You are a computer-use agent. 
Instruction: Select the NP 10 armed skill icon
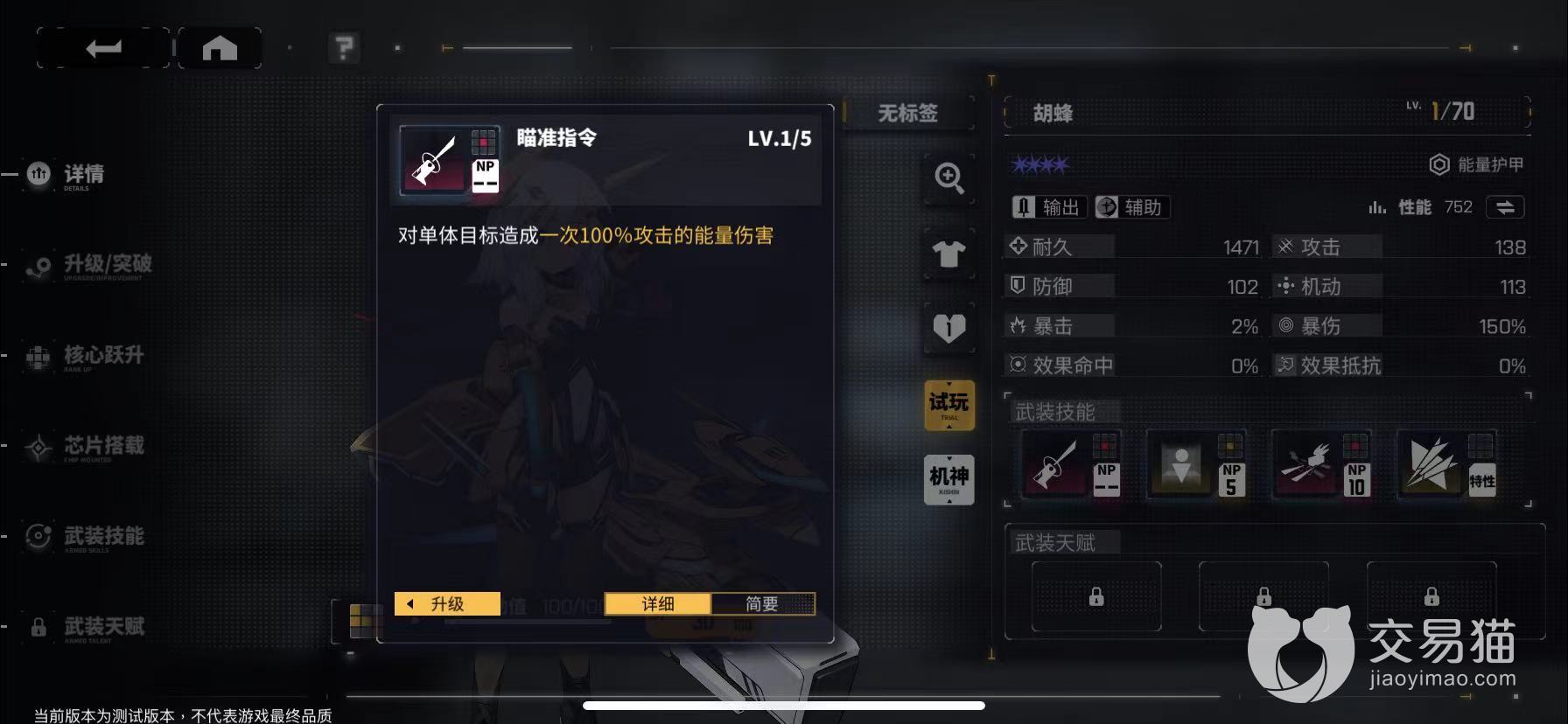pos(1321,465)
